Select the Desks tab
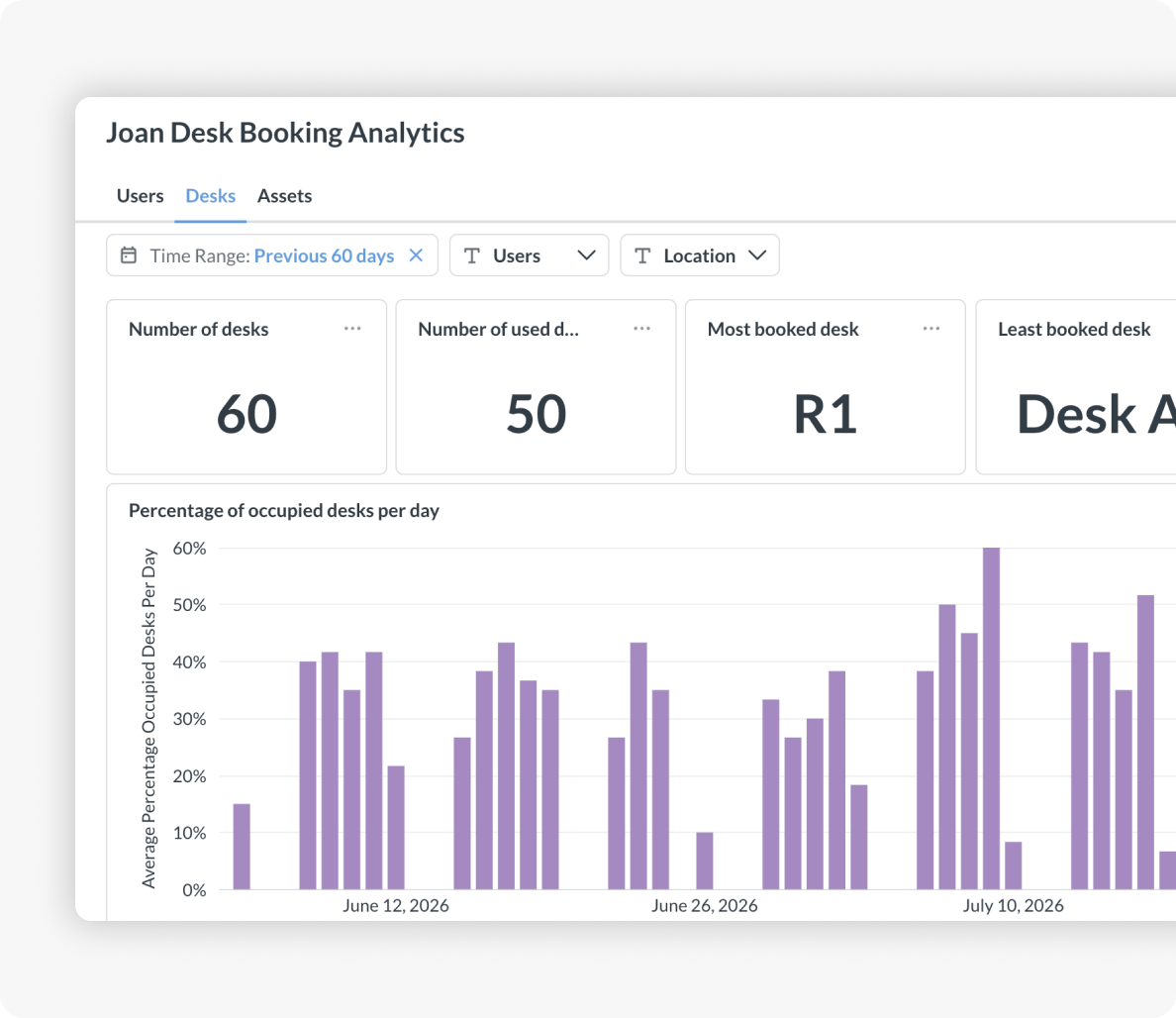 point(210,196)
